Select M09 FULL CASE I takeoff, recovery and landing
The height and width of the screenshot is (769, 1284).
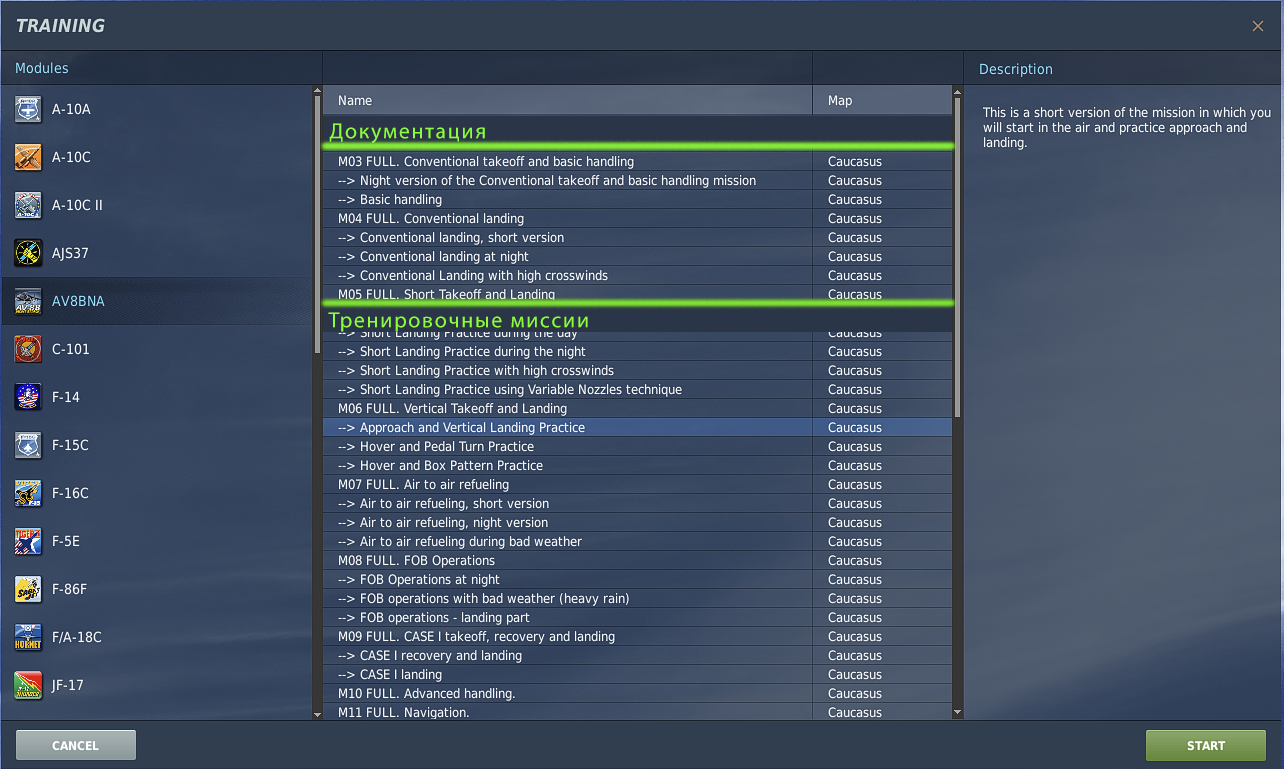[638, 636]
